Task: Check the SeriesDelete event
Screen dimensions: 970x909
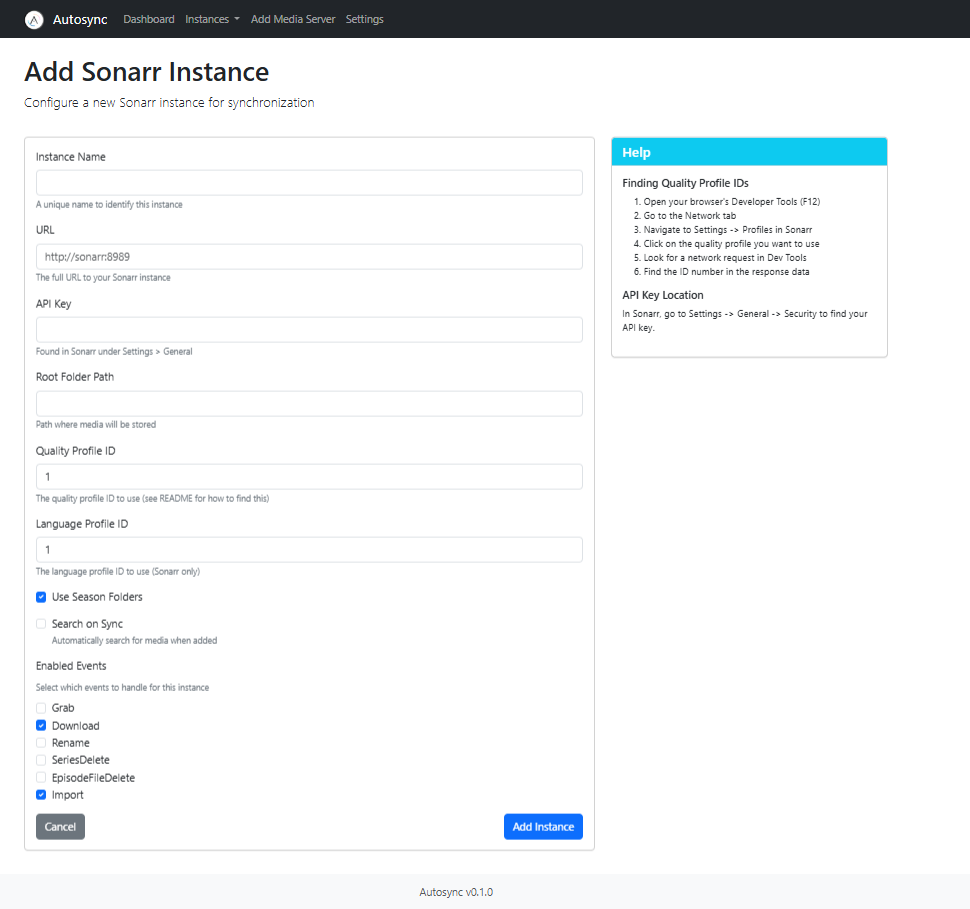Action: pyautogui.click(x=41, y=760)
